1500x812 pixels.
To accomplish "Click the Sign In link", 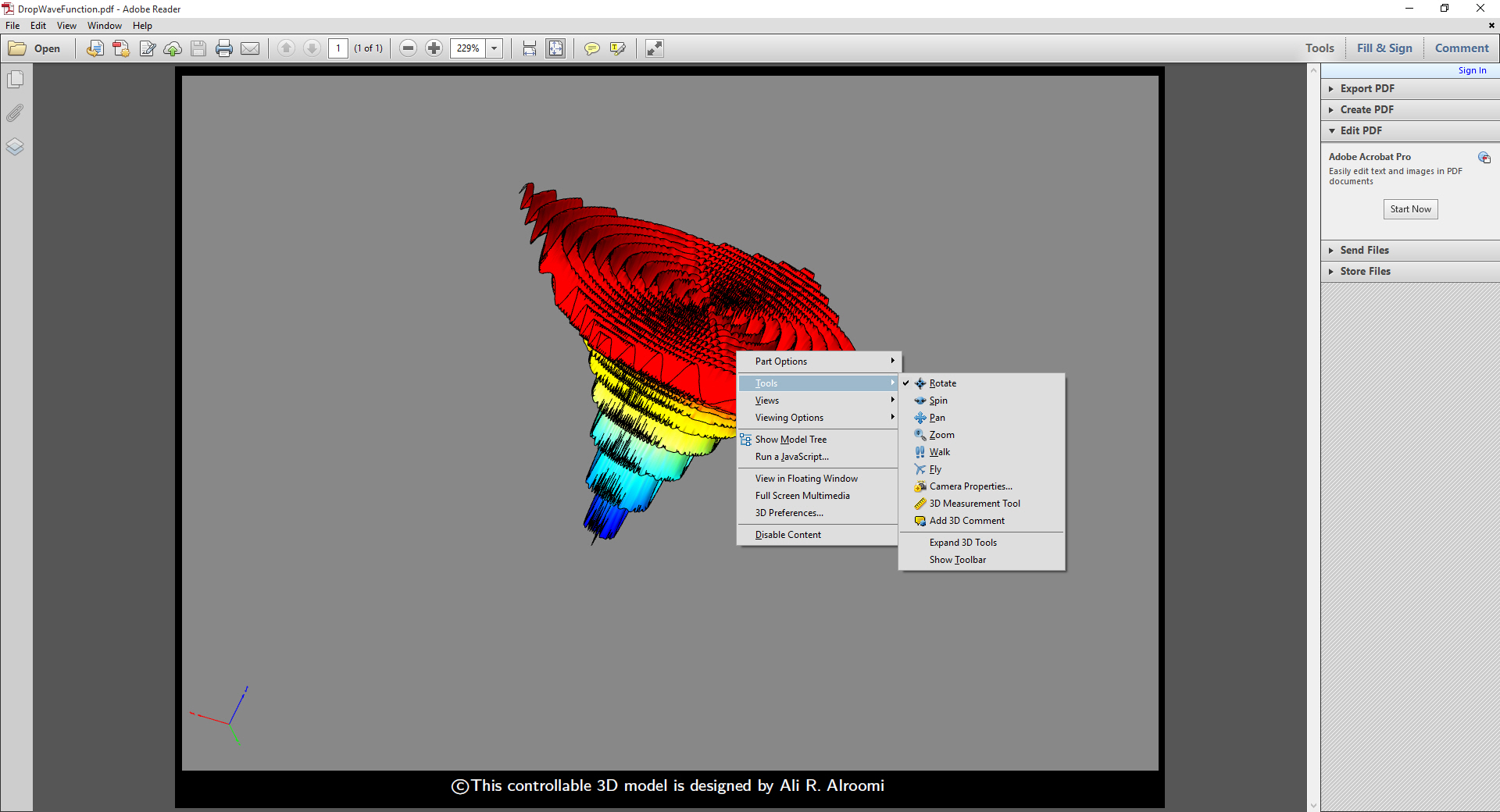I will [x=1472, y=70].
